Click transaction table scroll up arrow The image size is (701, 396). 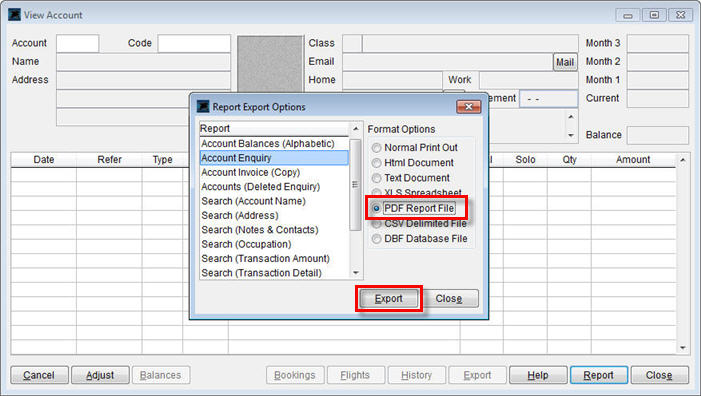[683, 160]
